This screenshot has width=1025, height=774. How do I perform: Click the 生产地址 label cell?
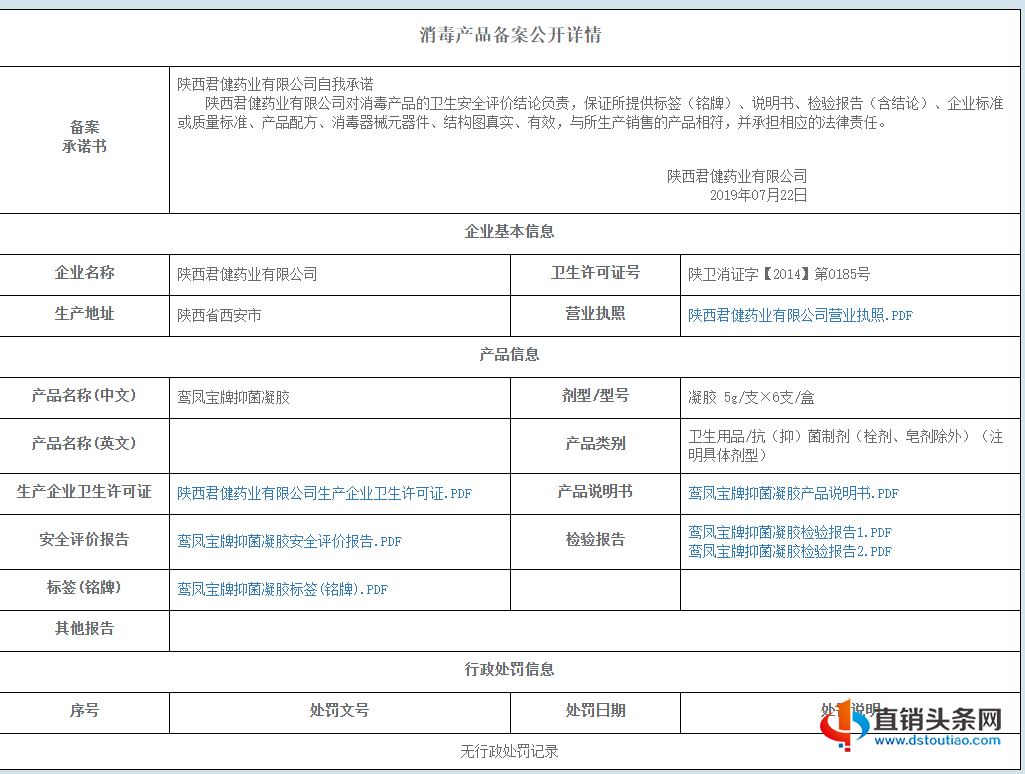click(84, 314)
